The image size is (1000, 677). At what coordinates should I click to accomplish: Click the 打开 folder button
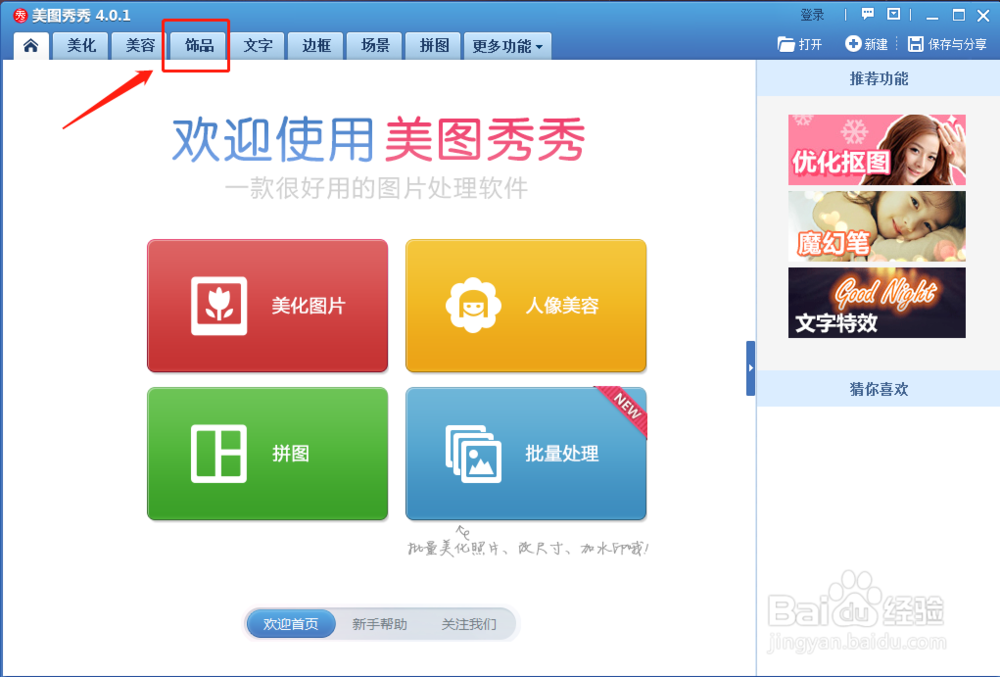pos(800,44)
